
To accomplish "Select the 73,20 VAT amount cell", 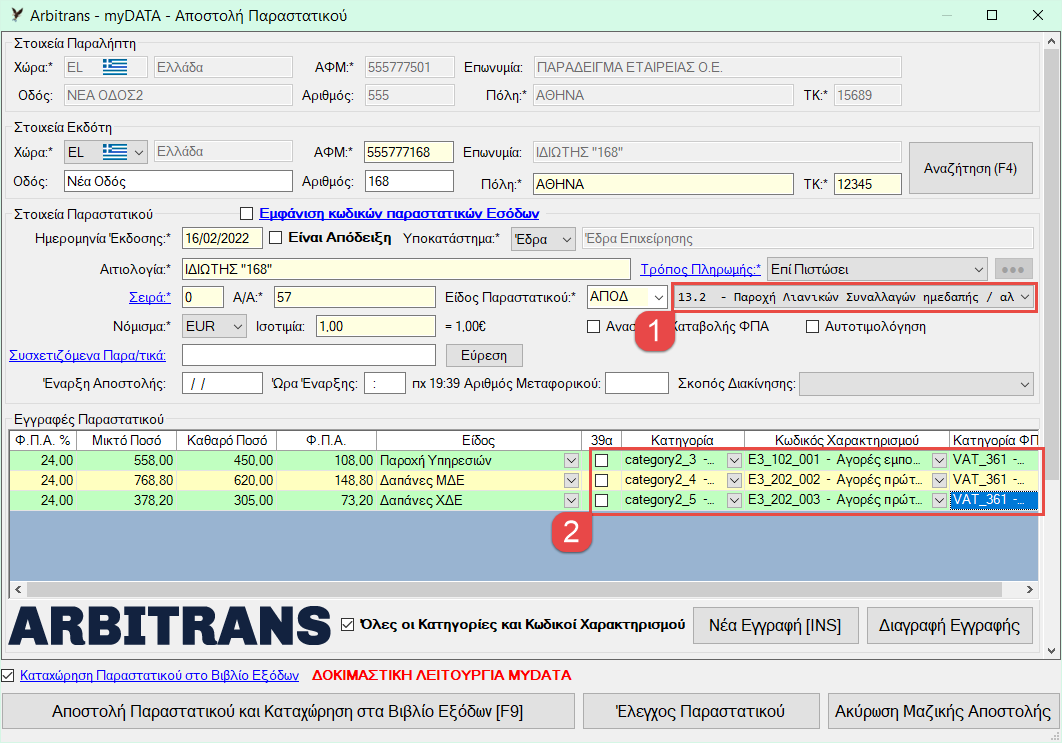I will pos(326,501).
